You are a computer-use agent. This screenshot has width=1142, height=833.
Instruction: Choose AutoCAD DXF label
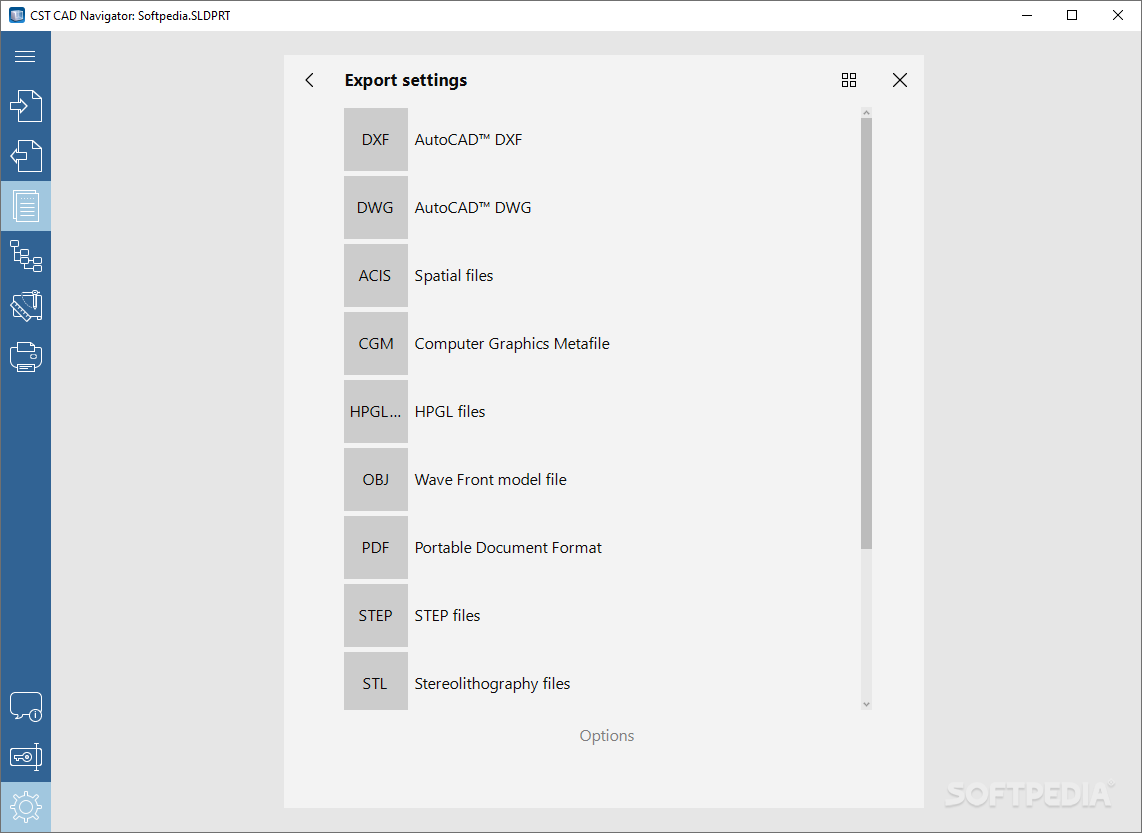coord(468,140)
